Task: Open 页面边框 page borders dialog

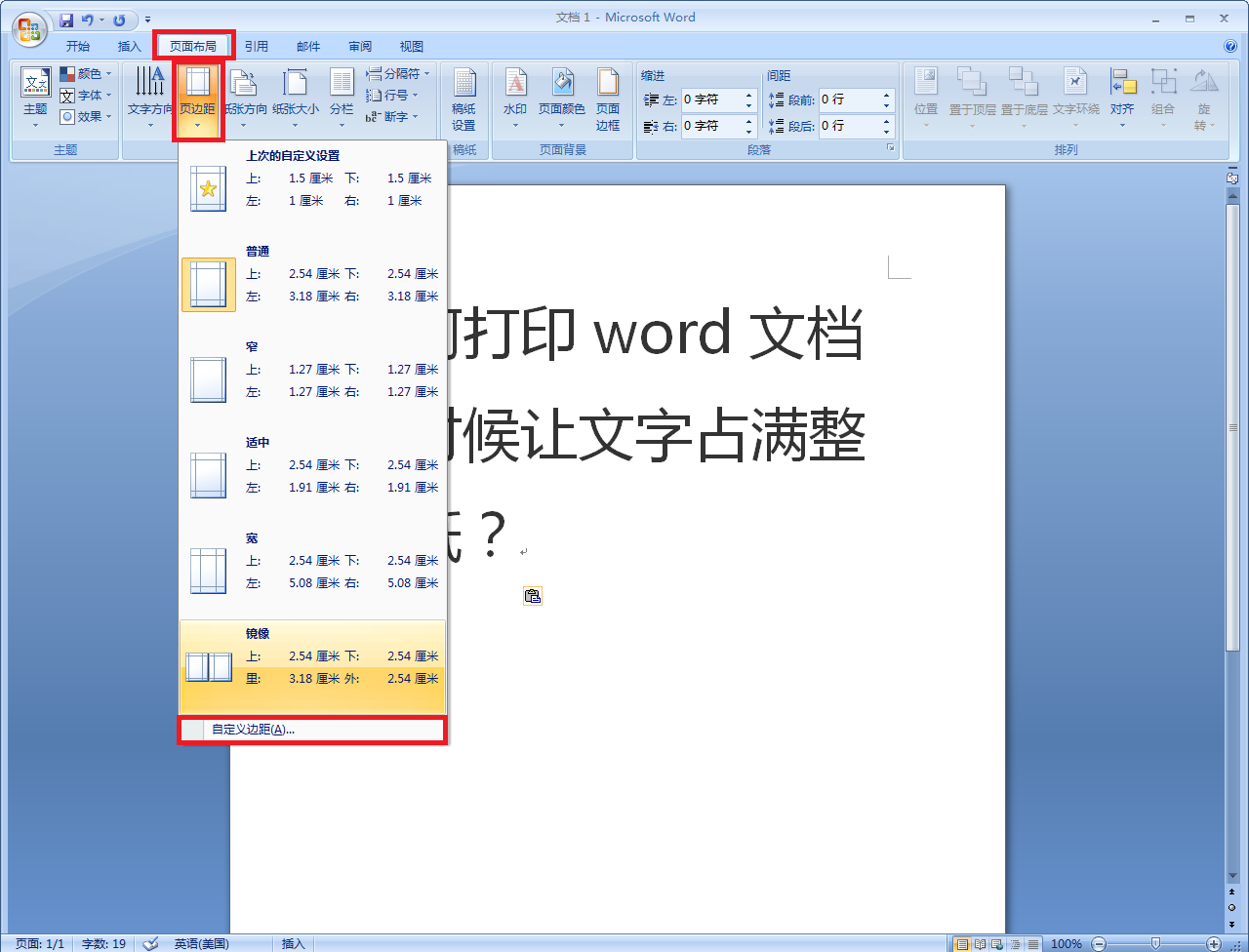Action: [608, 99]
